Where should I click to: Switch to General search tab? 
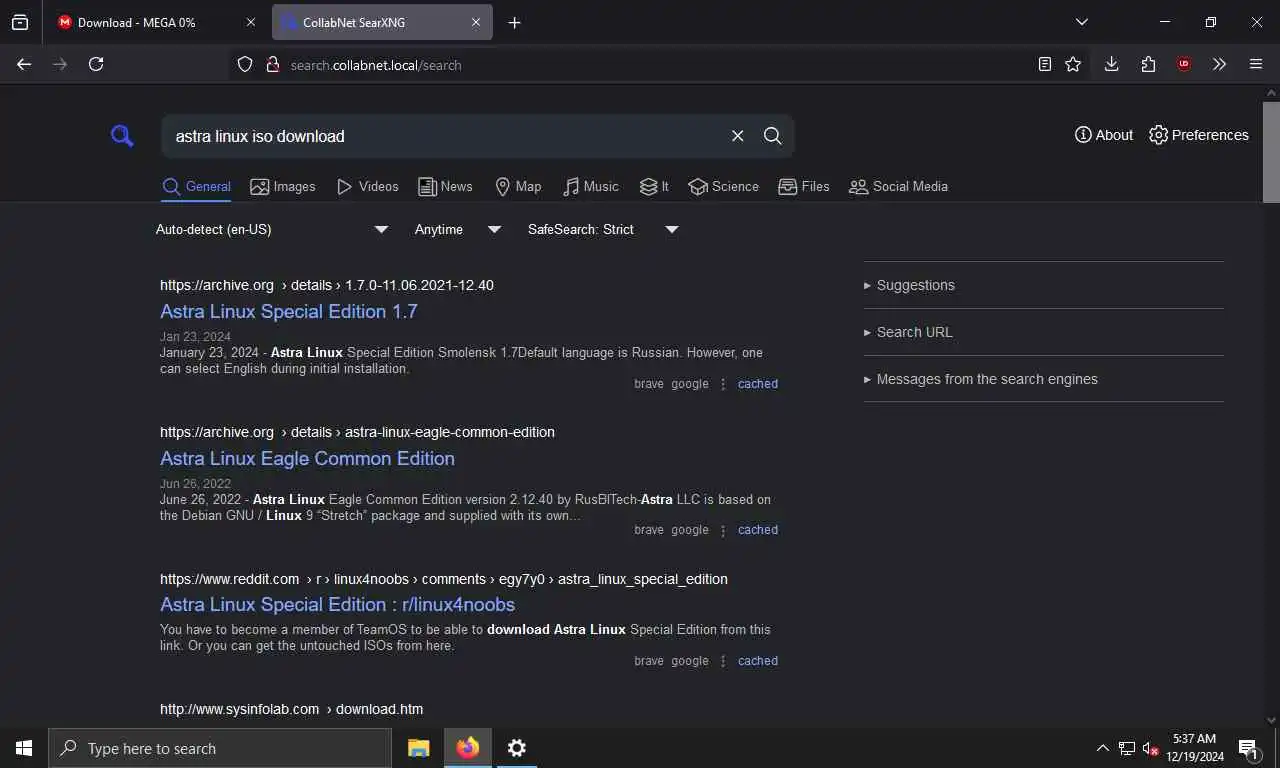(197, 187)
